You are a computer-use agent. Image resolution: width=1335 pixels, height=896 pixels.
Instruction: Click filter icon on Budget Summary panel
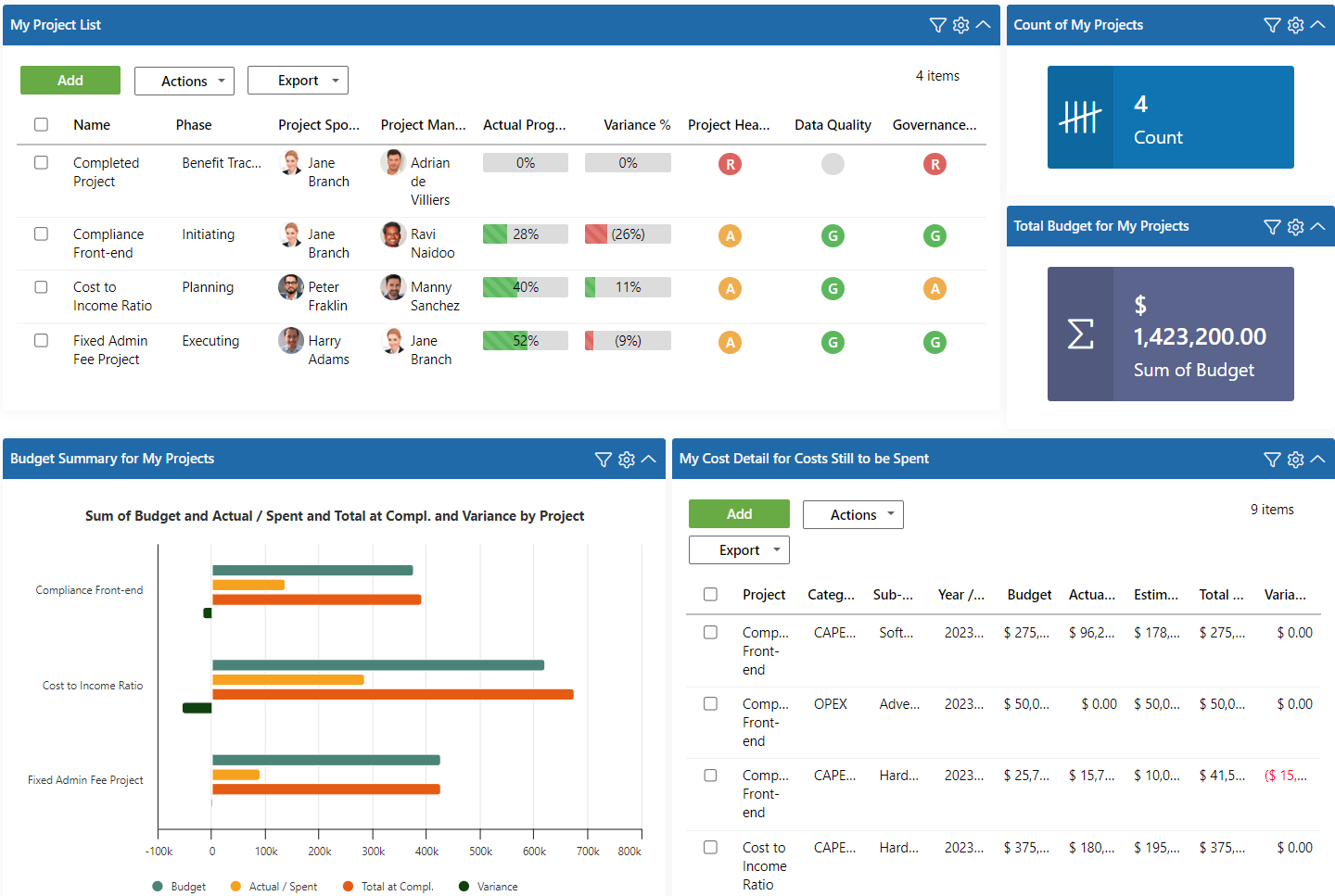603,459
